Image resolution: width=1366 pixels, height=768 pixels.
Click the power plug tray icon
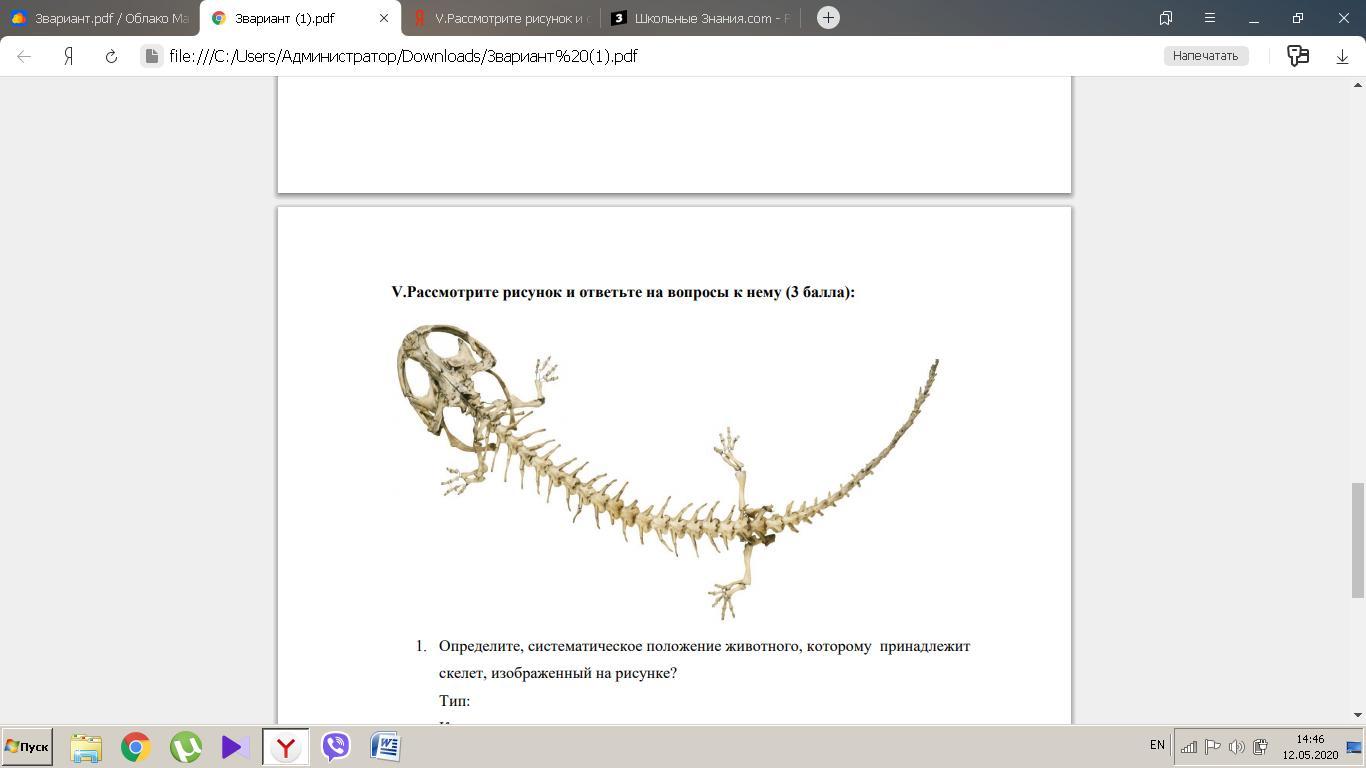1261,747
